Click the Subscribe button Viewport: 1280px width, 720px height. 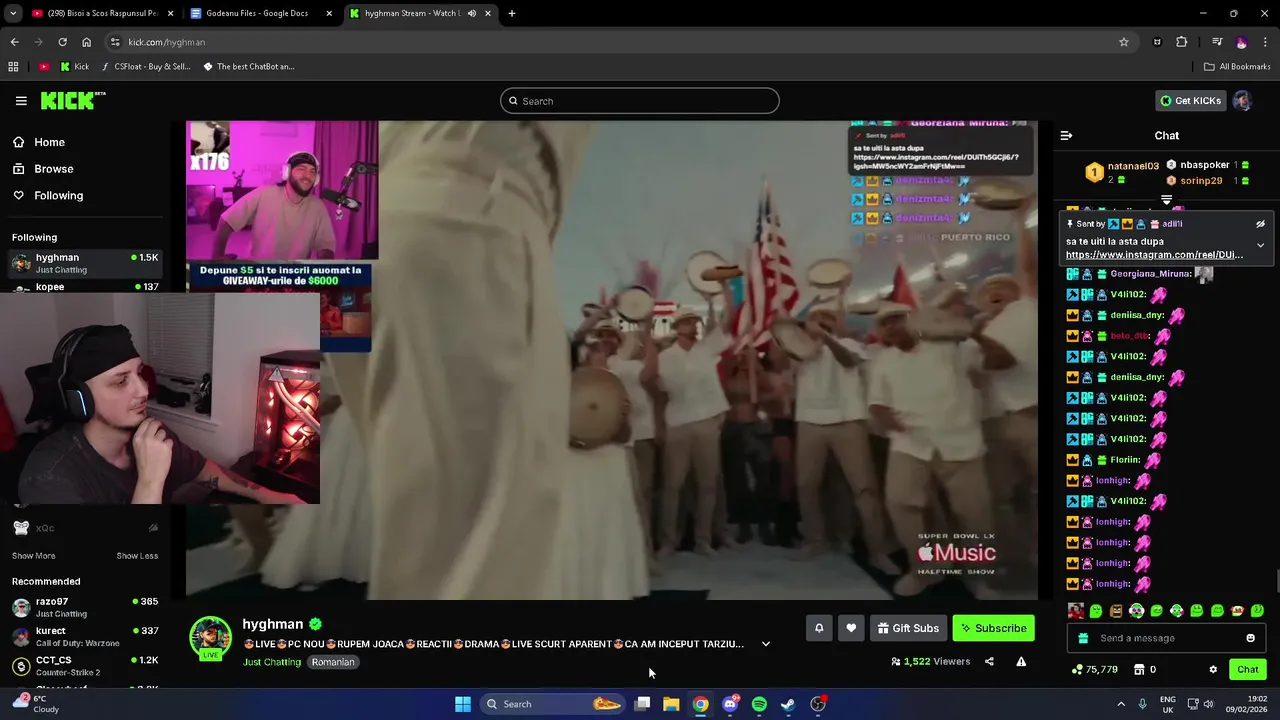[993, 628]
